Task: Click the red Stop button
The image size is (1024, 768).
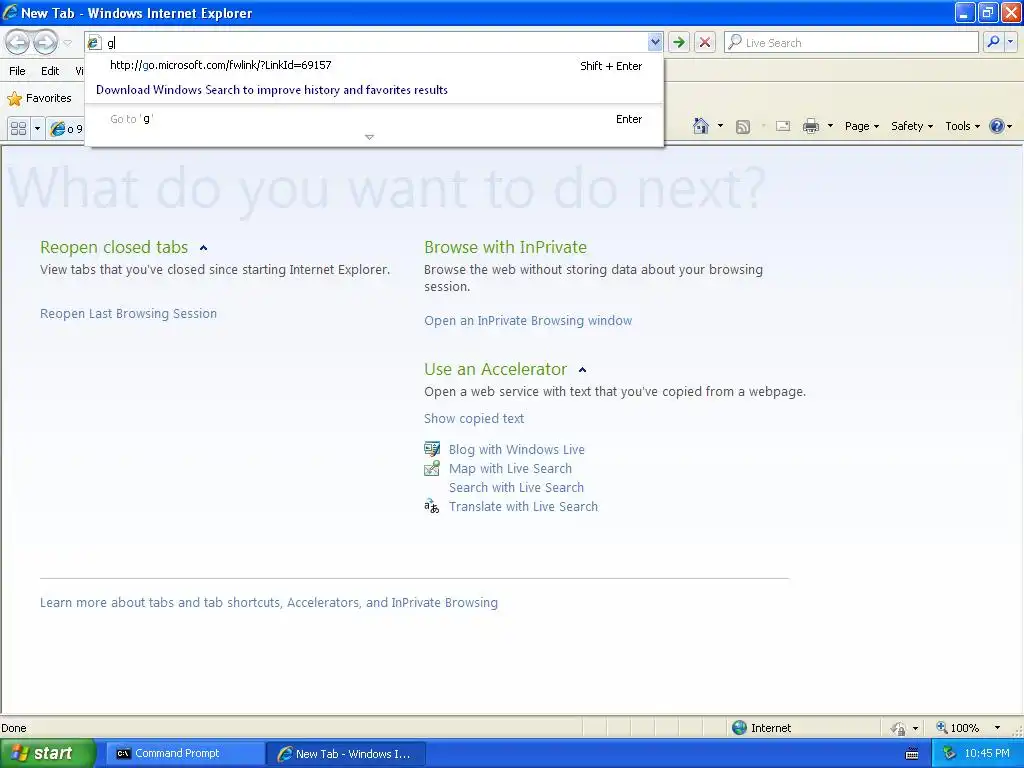Action: tap(705, 42)
